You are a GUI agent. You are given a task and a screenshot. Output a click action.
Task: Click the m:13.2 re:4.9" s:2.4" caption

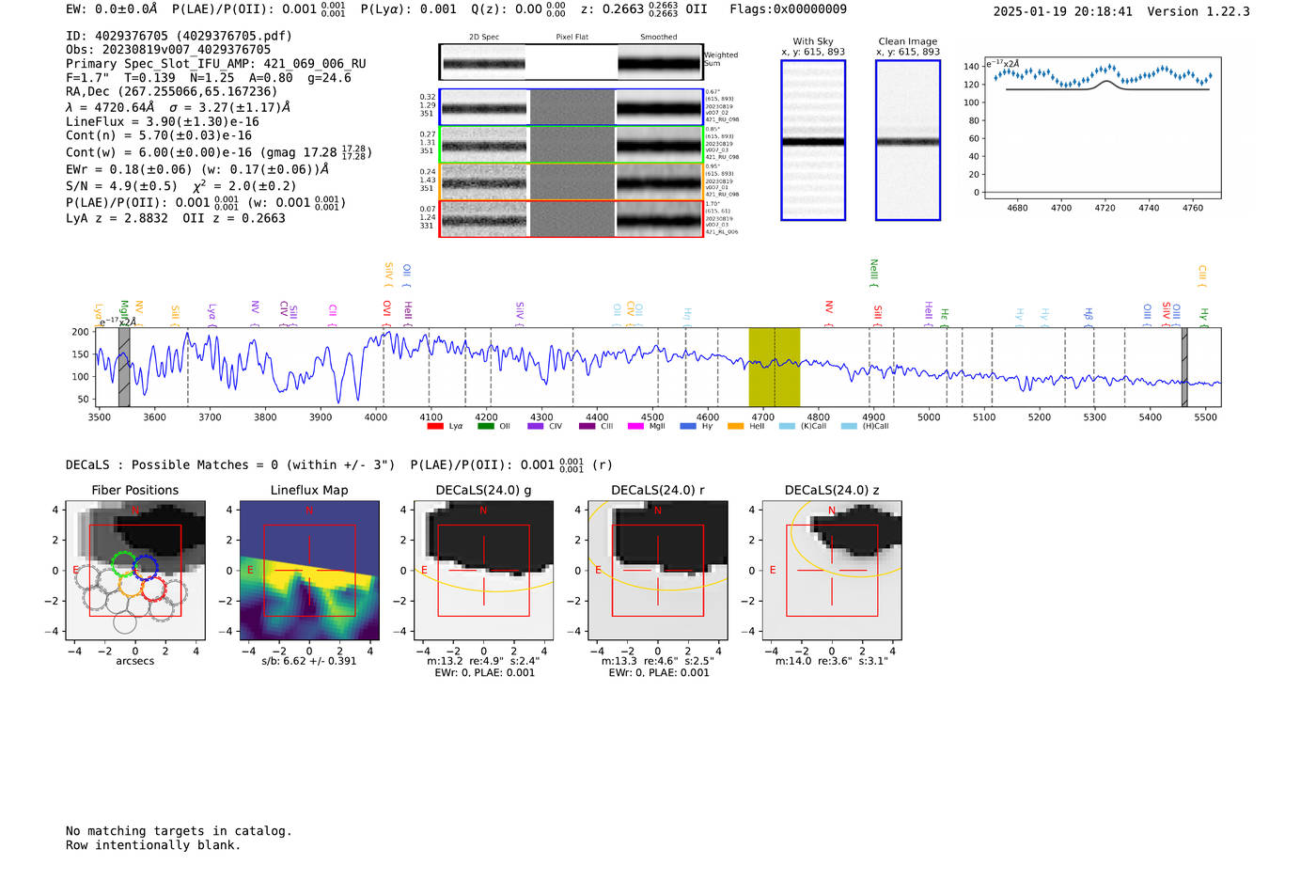click(483, 661)
